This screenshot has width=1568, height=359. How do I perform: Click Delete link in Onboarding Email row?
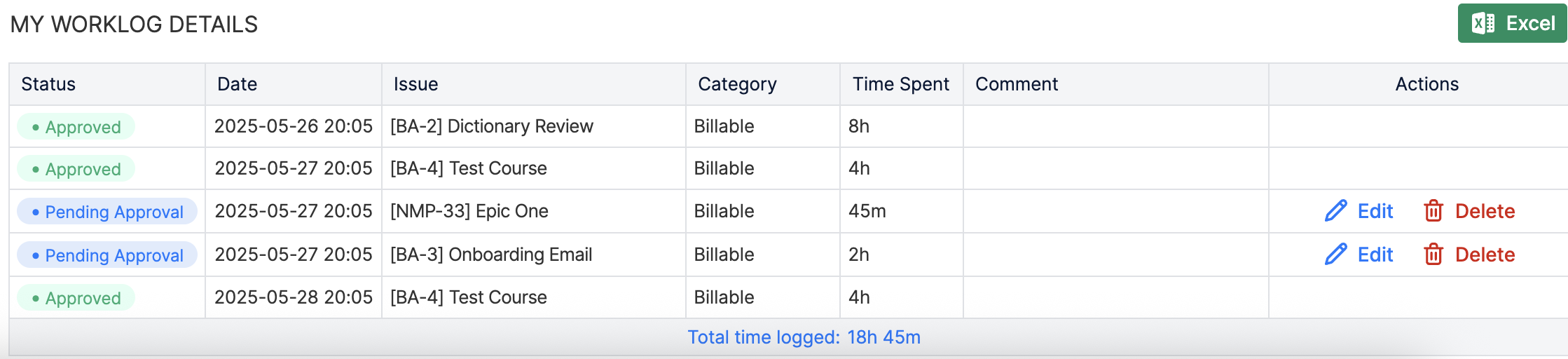(x=1485, y=255)
